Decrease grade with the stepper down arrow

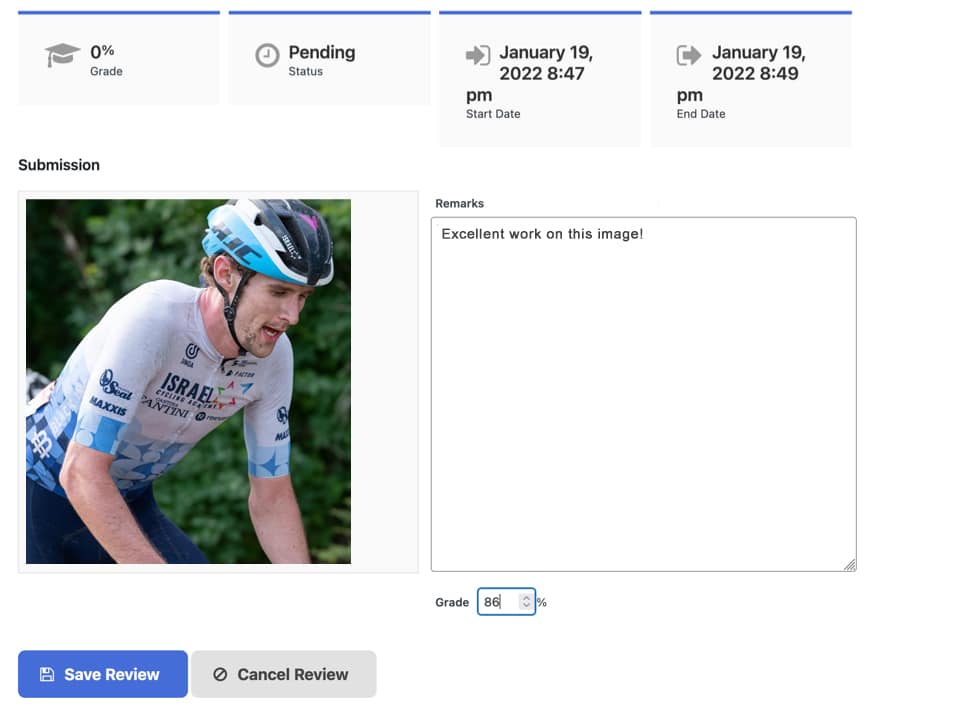[x=526, y=606]
